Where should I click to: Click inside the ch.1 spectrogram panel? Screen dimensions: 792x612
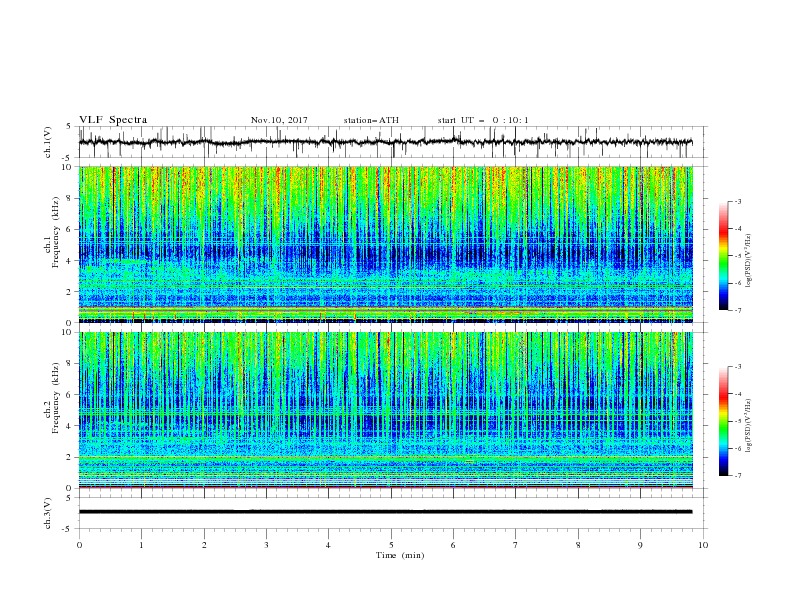point(386,244)
